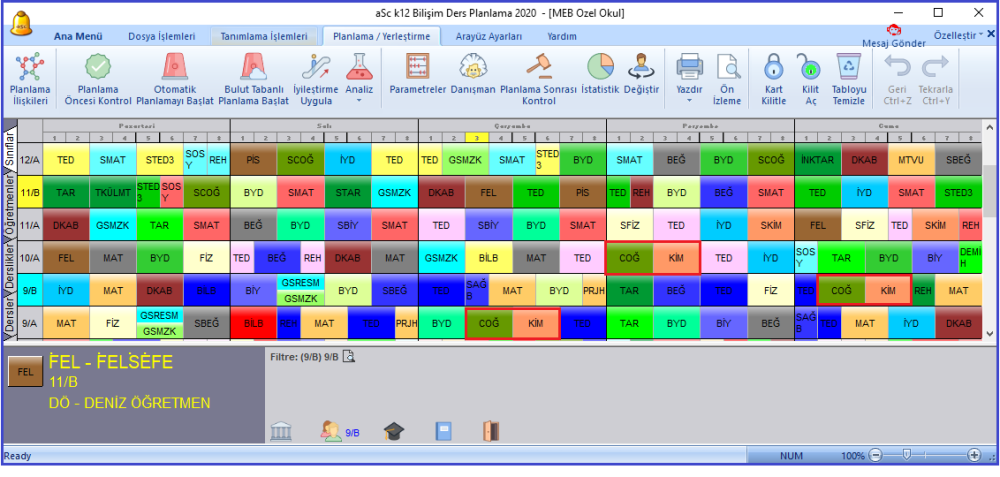
Task: Select the 11/B class row header
Action: (x=30, y=192)
